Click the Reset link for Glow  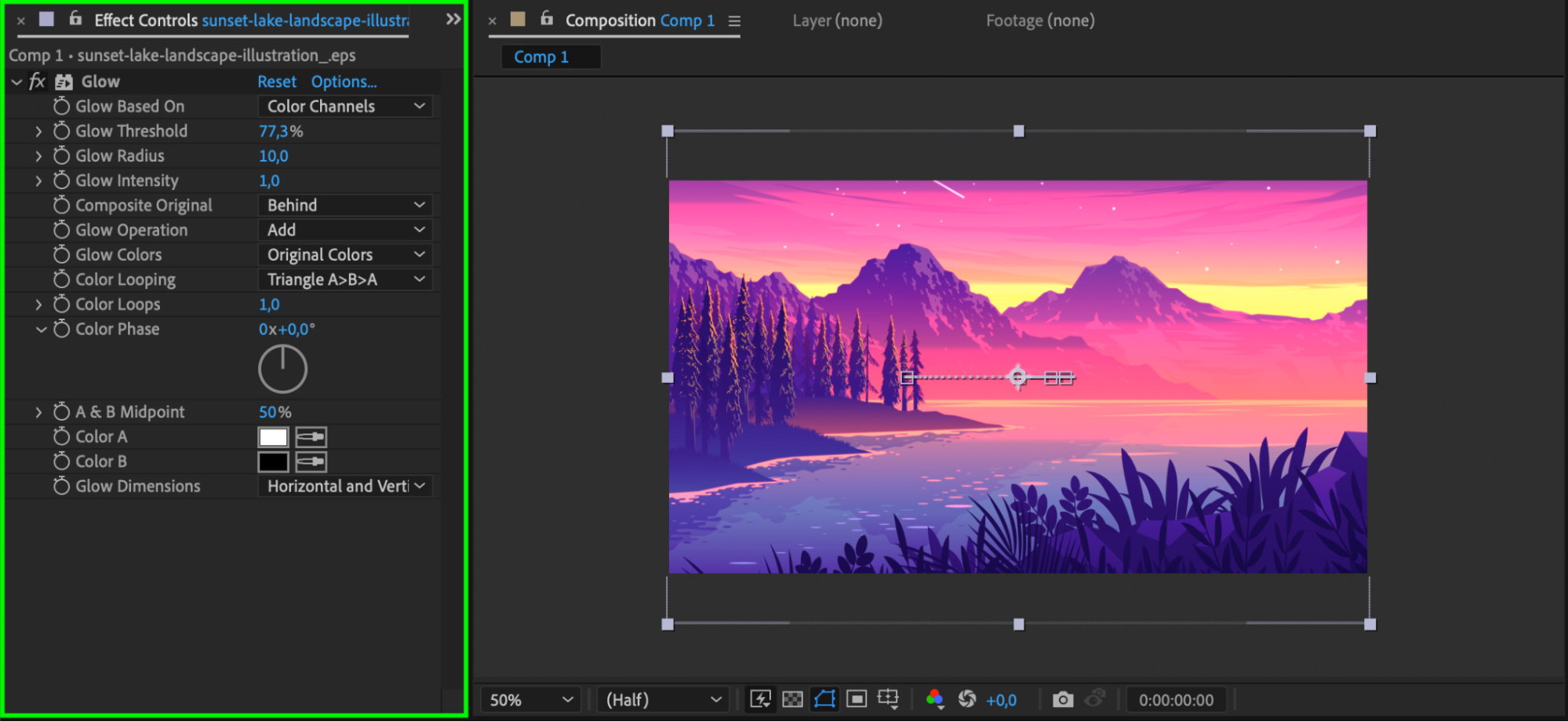[277, 82]
